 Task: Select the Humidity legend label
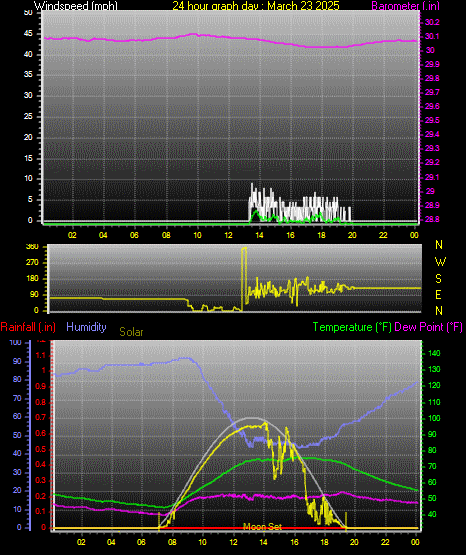pyautogui.click(x=86, y=327)
